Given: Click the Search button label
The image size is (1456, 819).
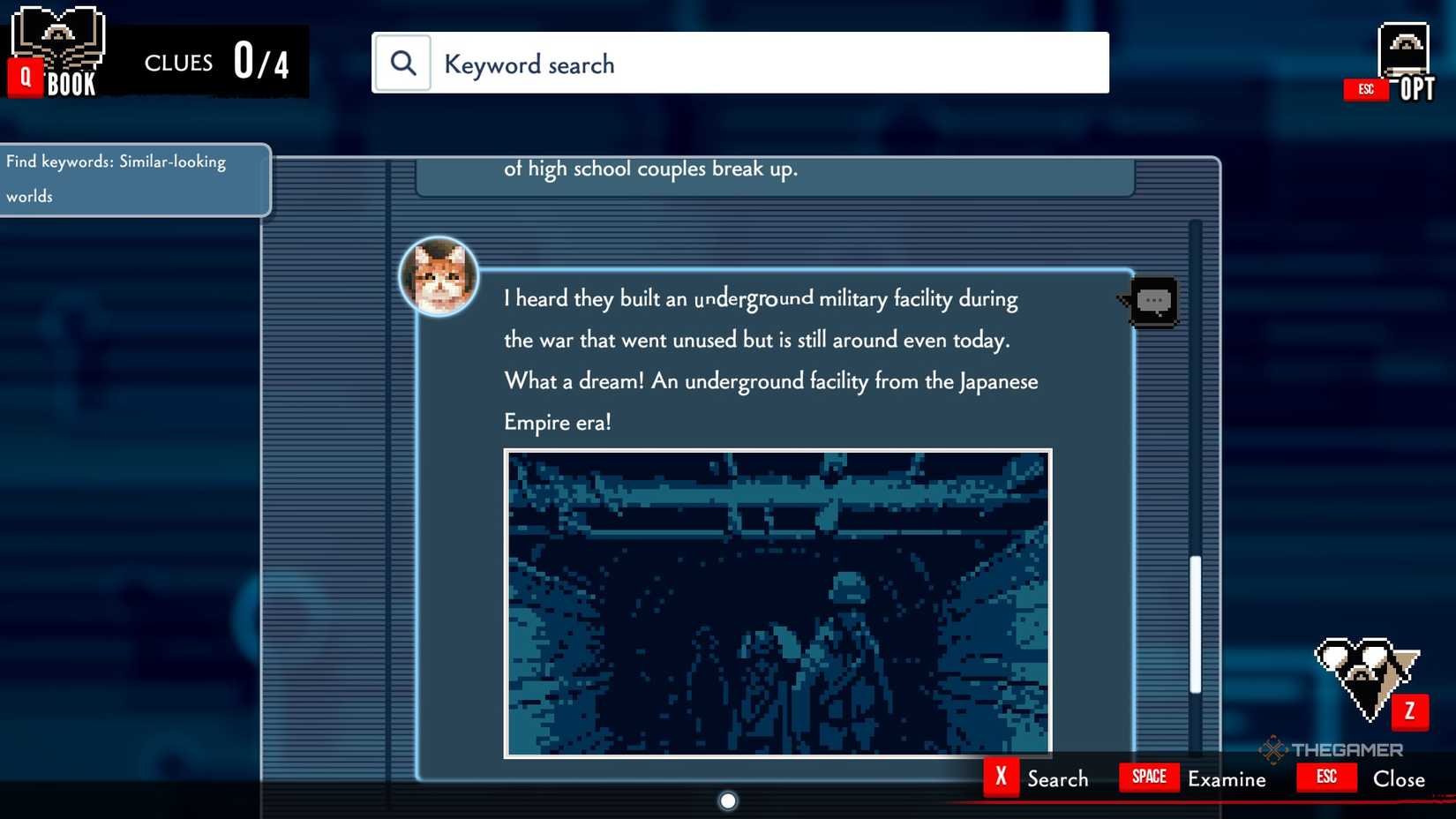Looking at the screenshot, I should [1057, 779].
